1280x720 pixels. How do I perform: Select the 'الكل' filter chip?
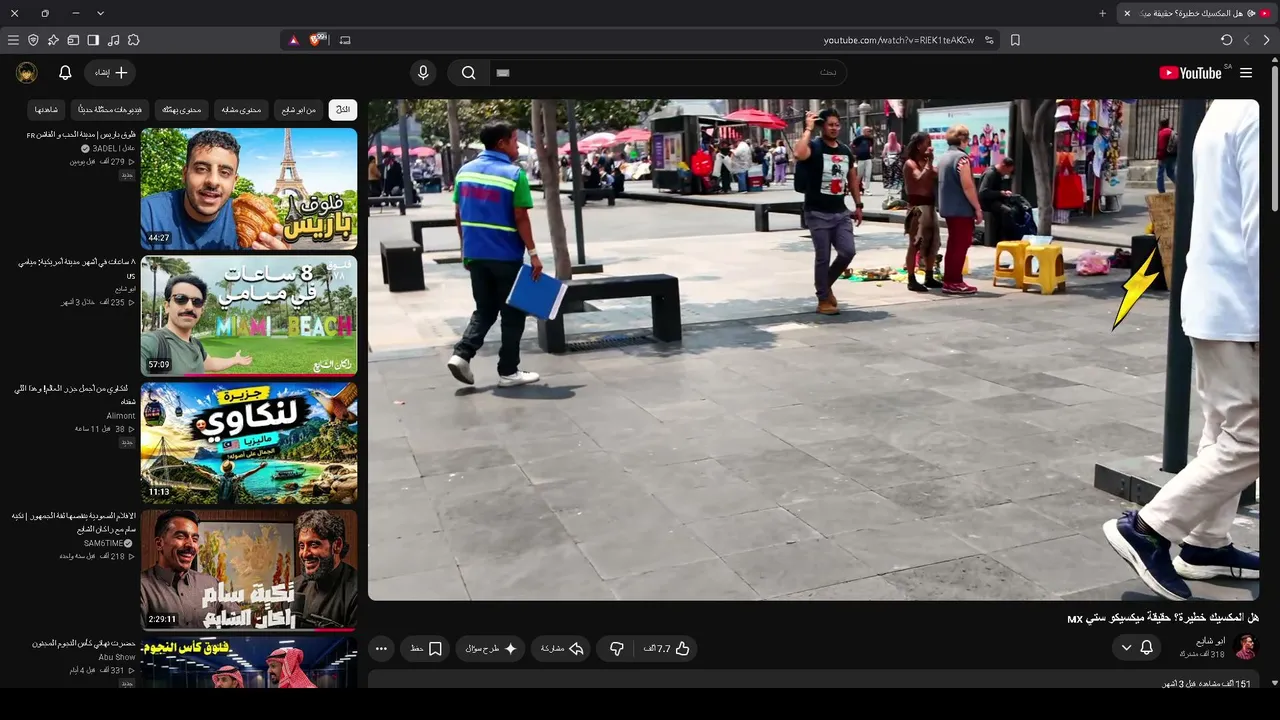coord(343,109)
